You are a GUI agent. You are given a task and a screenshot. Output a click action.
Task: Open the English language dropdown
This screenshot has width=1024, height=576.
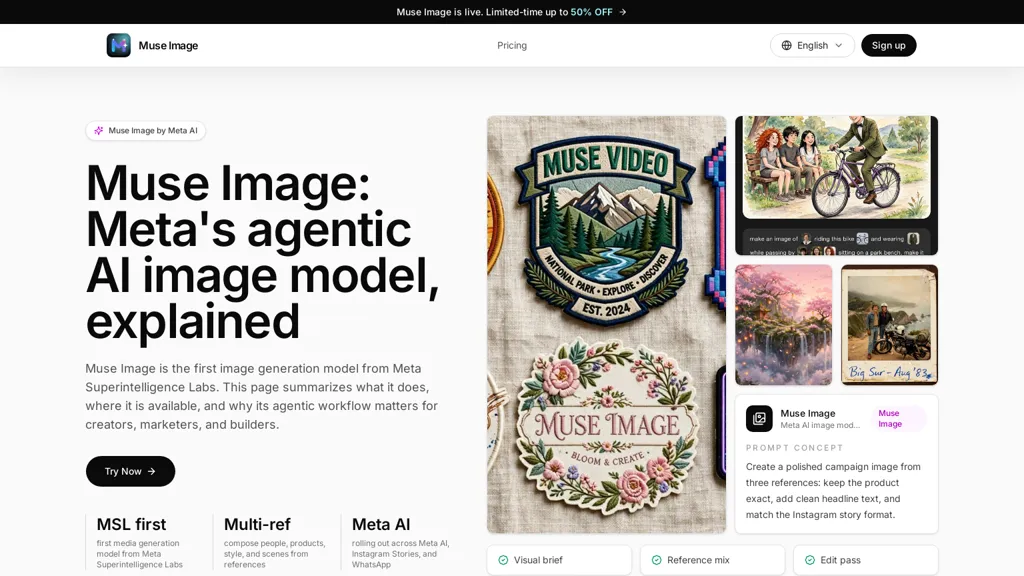click(812, 45)
